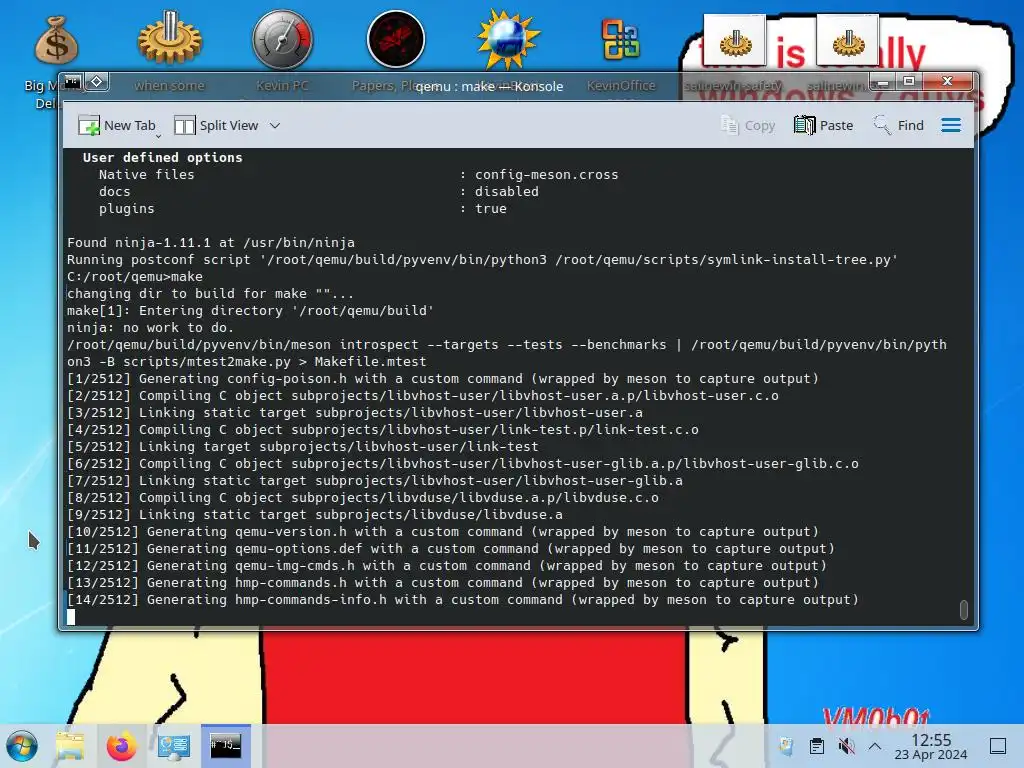Expand the New Tab dropdown arrow

click(x=158, y=136)
